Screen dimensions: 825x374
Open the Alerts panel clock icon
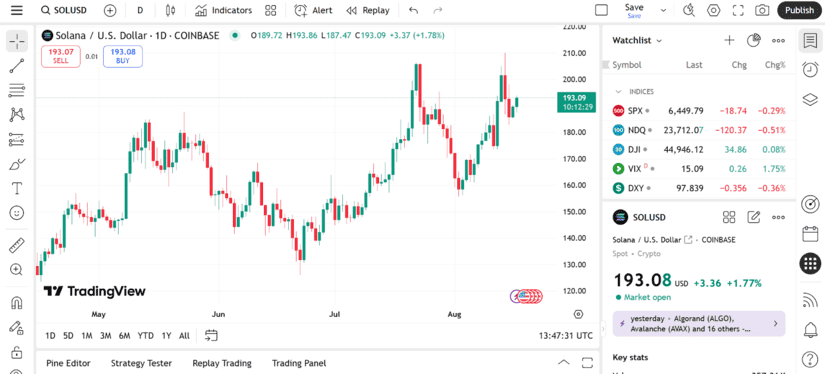pos(810,69)
